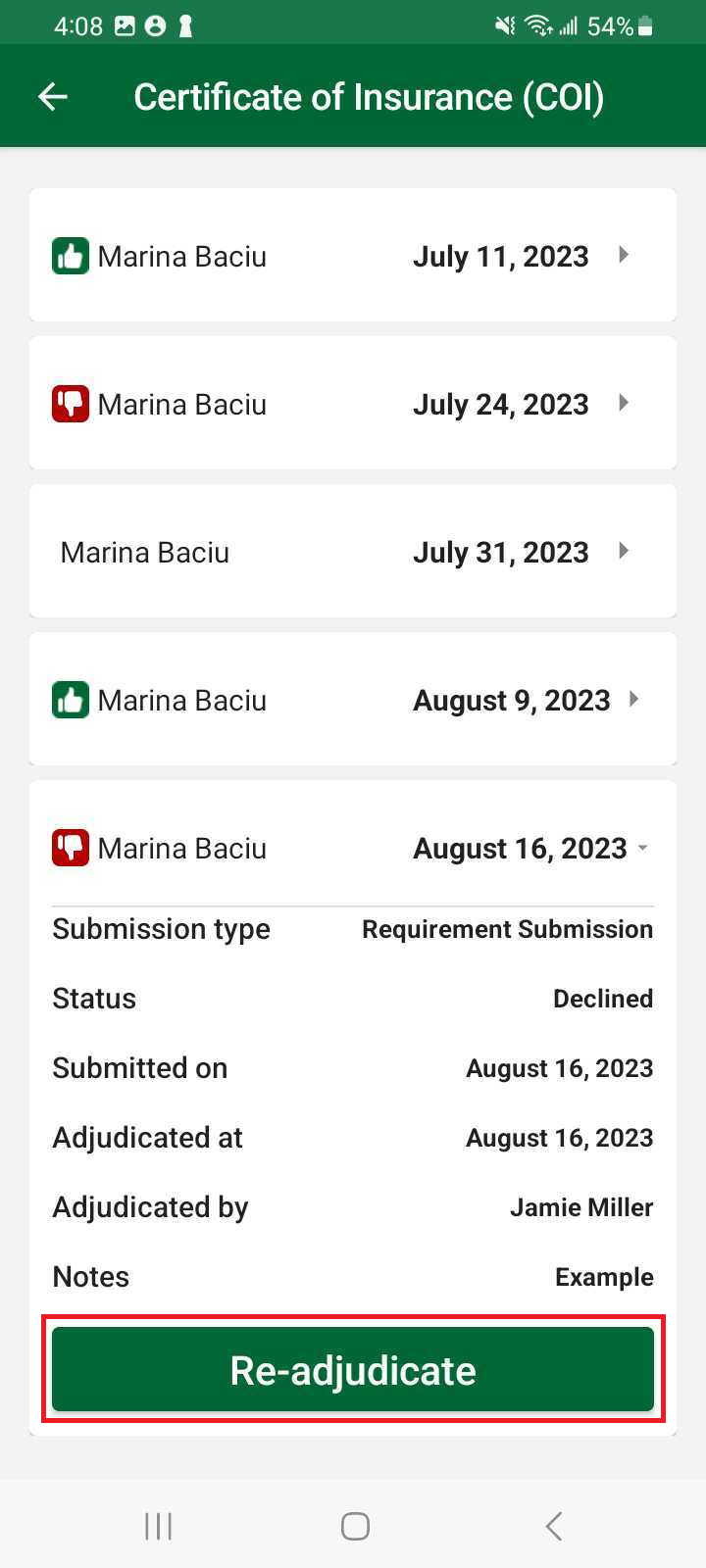Viewport: 706px width, 1568px height.
Task: Tap the Example notes text
Action: pyautogui.click(x=604, y=1277)
